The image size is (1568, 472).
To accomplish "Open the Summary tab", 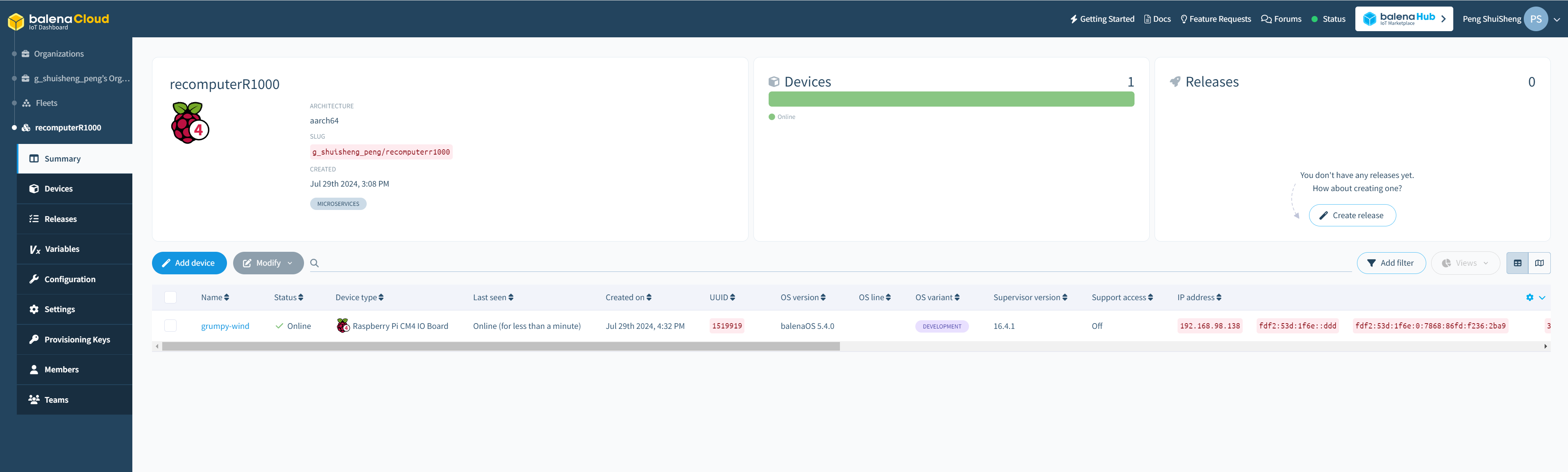I will [75, 159].
